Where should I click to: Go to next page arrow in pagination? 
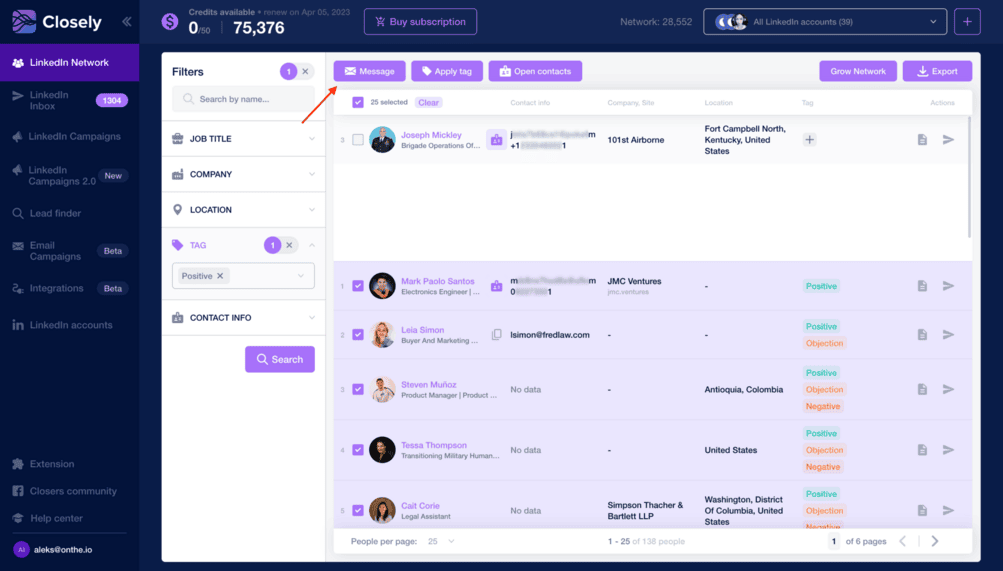[935, 541]
